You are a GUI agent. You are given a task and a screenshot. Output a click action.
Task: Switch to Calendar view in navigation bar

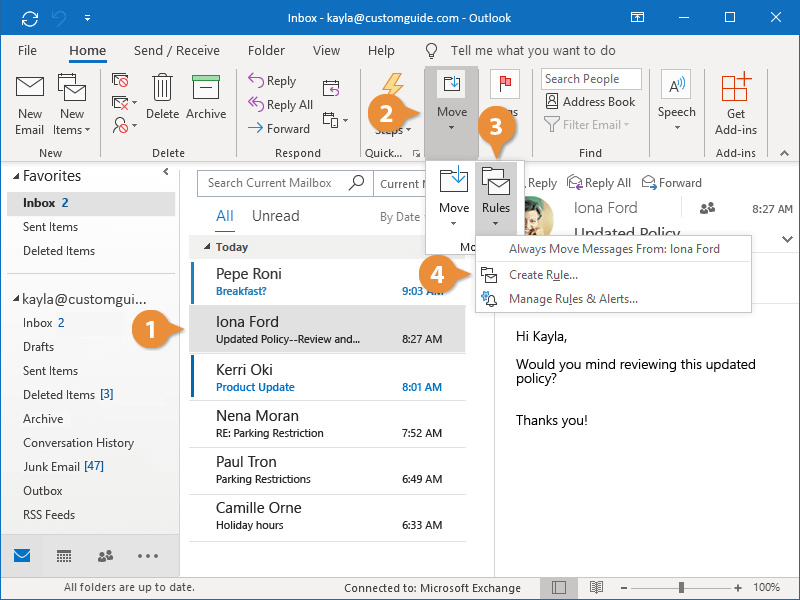click(64, 556)
